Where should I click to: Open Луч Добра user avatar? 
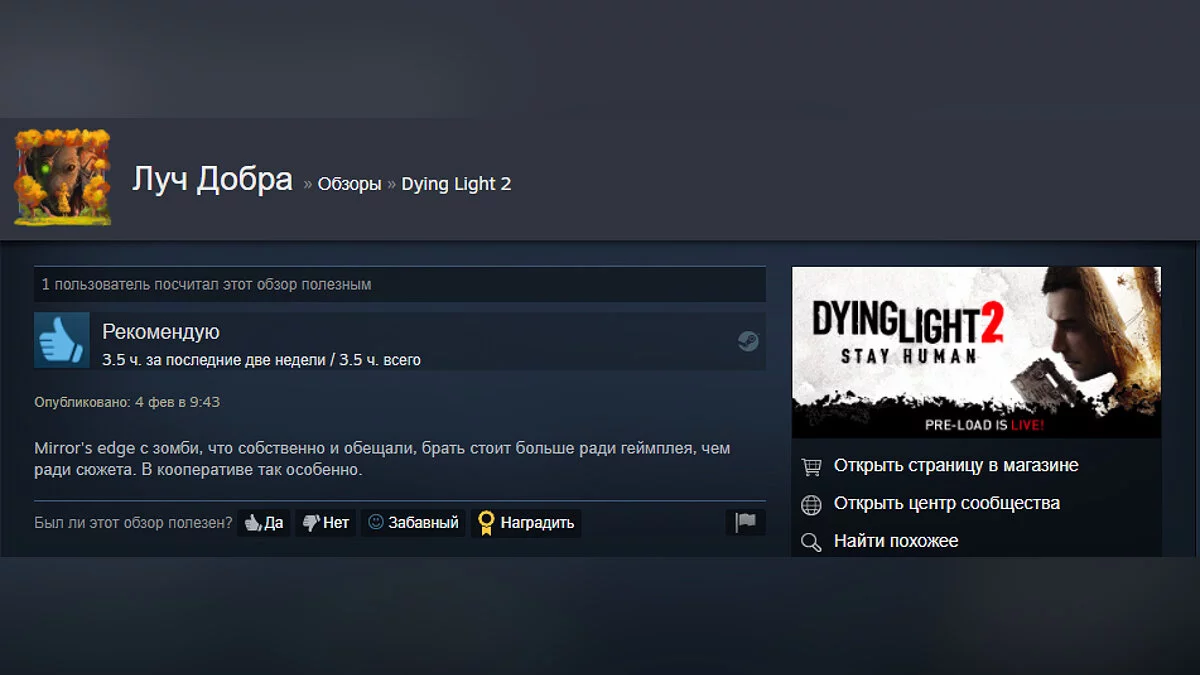click(61, 177)
